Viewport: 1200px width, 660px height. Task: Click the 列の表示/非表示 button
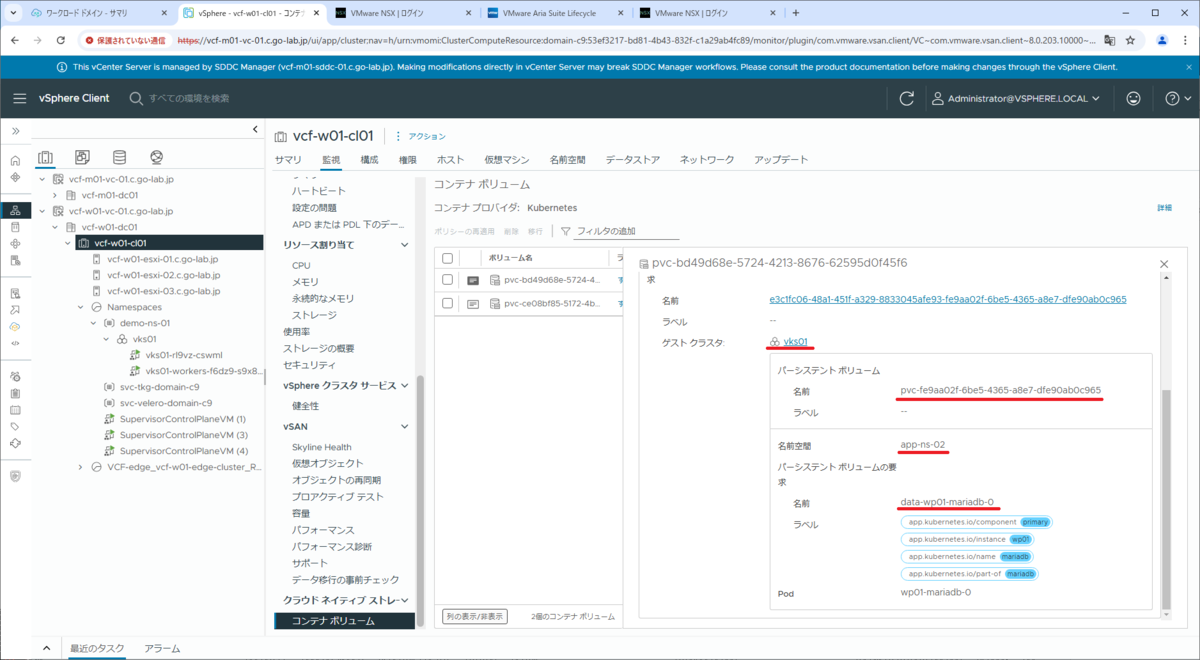(x=474, y=616)
